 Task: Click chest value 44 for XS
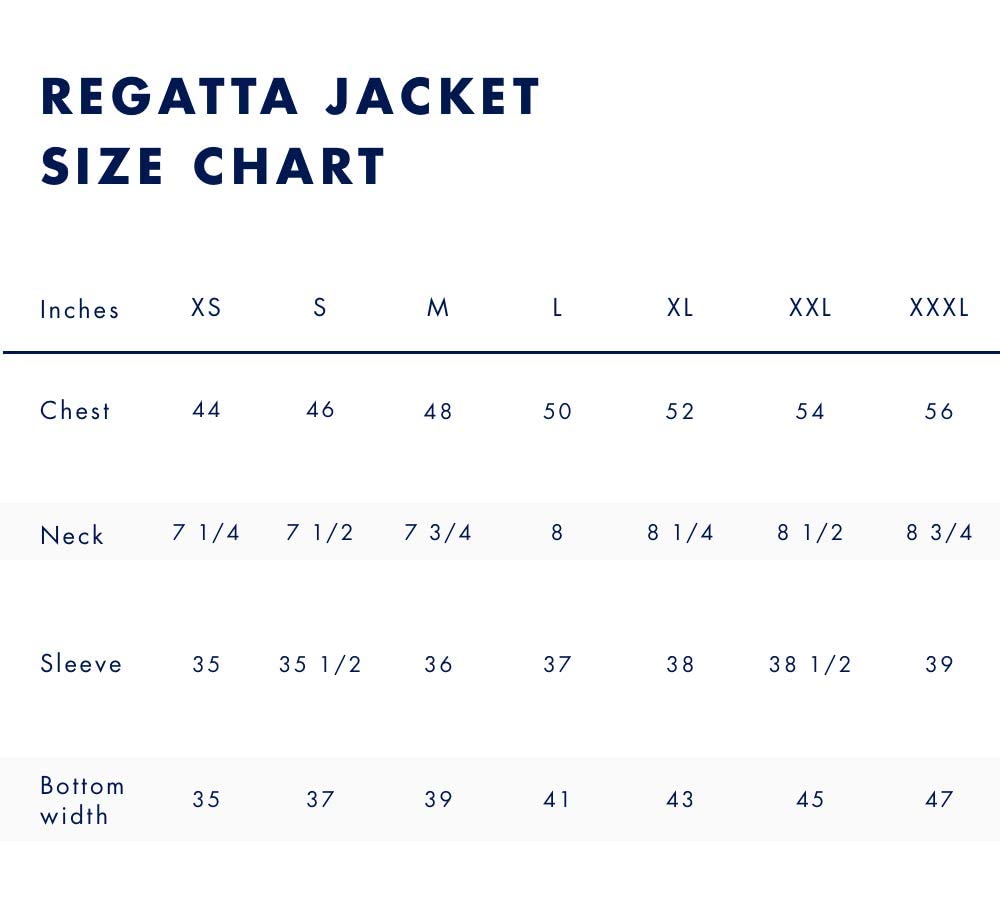coord(206,410)
